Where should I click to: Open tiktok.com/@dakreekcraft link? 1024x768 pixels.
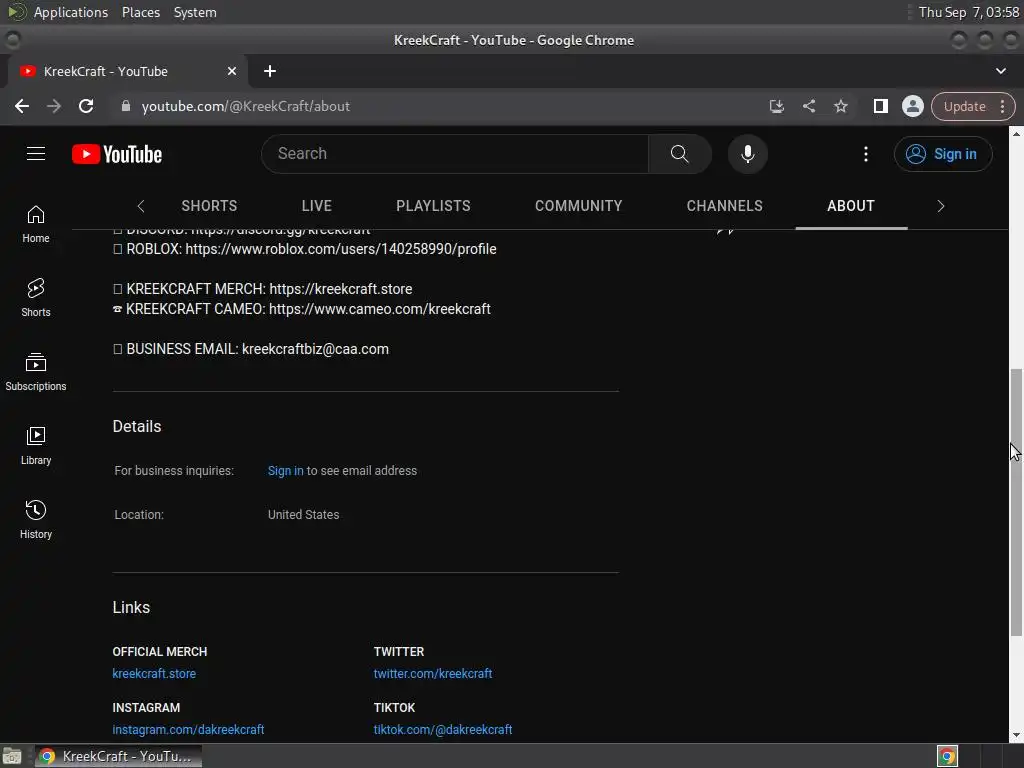(443, 729)
